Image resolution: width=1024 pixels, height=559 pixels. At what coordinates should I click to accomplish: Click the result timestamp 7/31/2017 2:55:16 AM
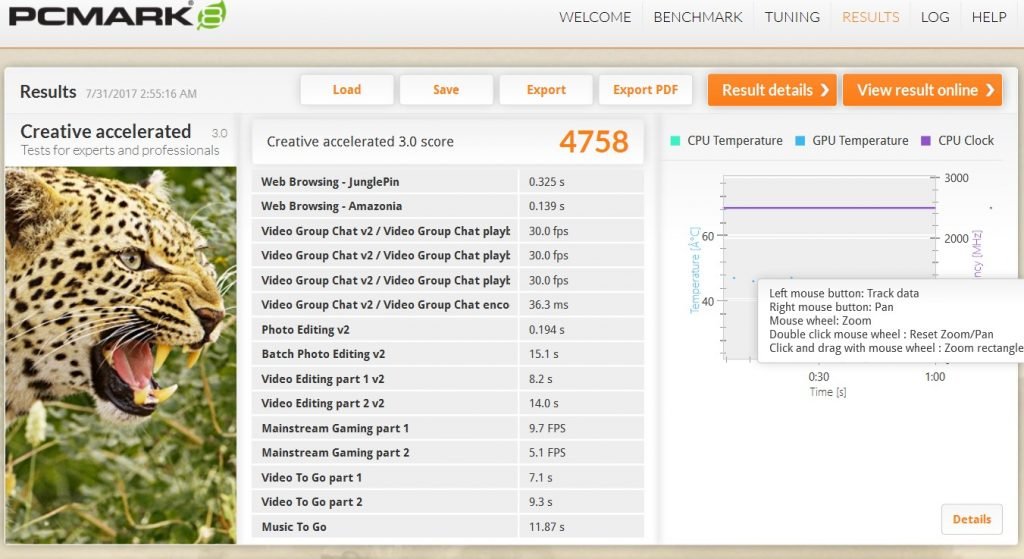141,93
